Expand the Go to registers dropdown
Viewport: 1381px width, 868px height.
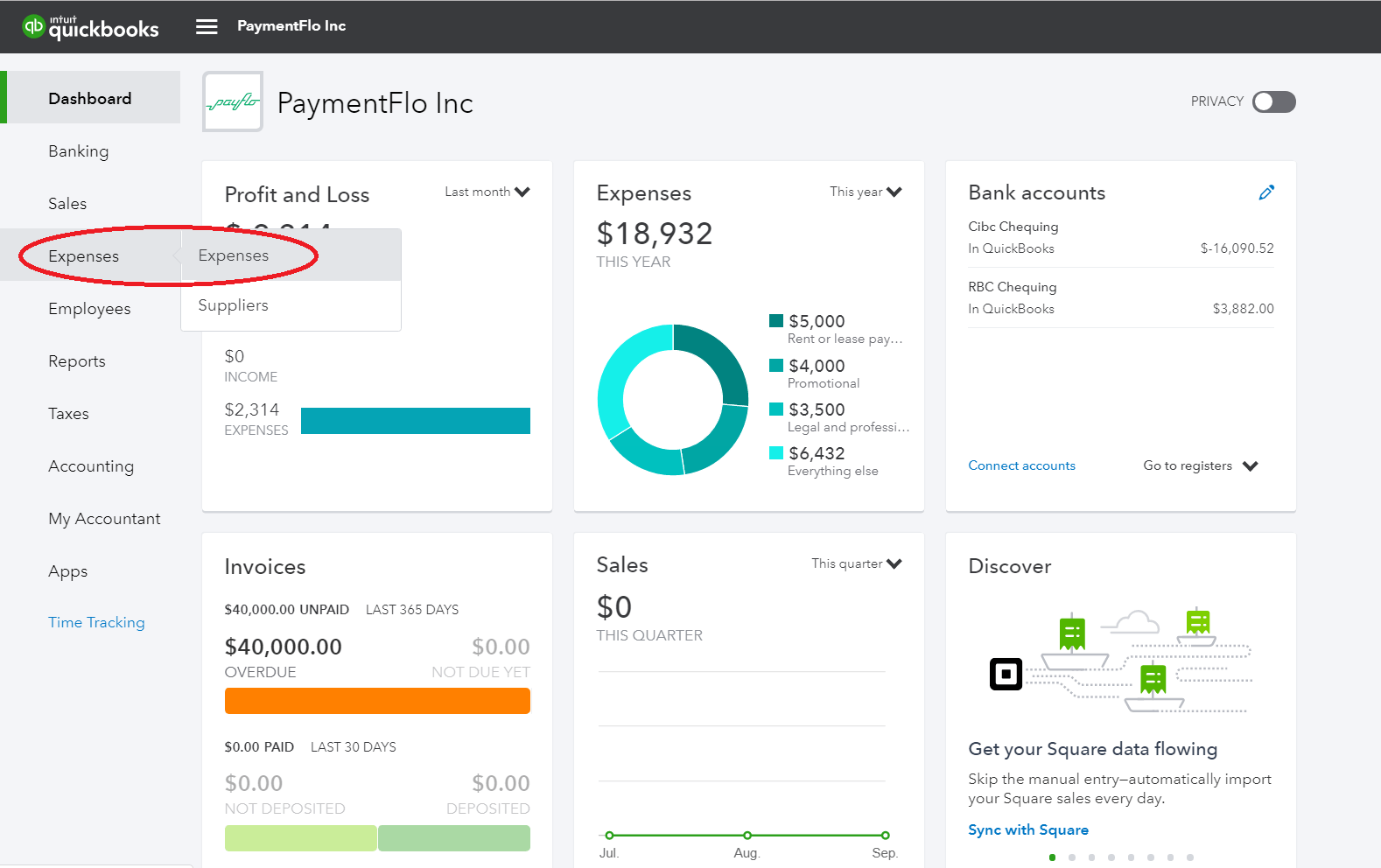coord(1201,465)
